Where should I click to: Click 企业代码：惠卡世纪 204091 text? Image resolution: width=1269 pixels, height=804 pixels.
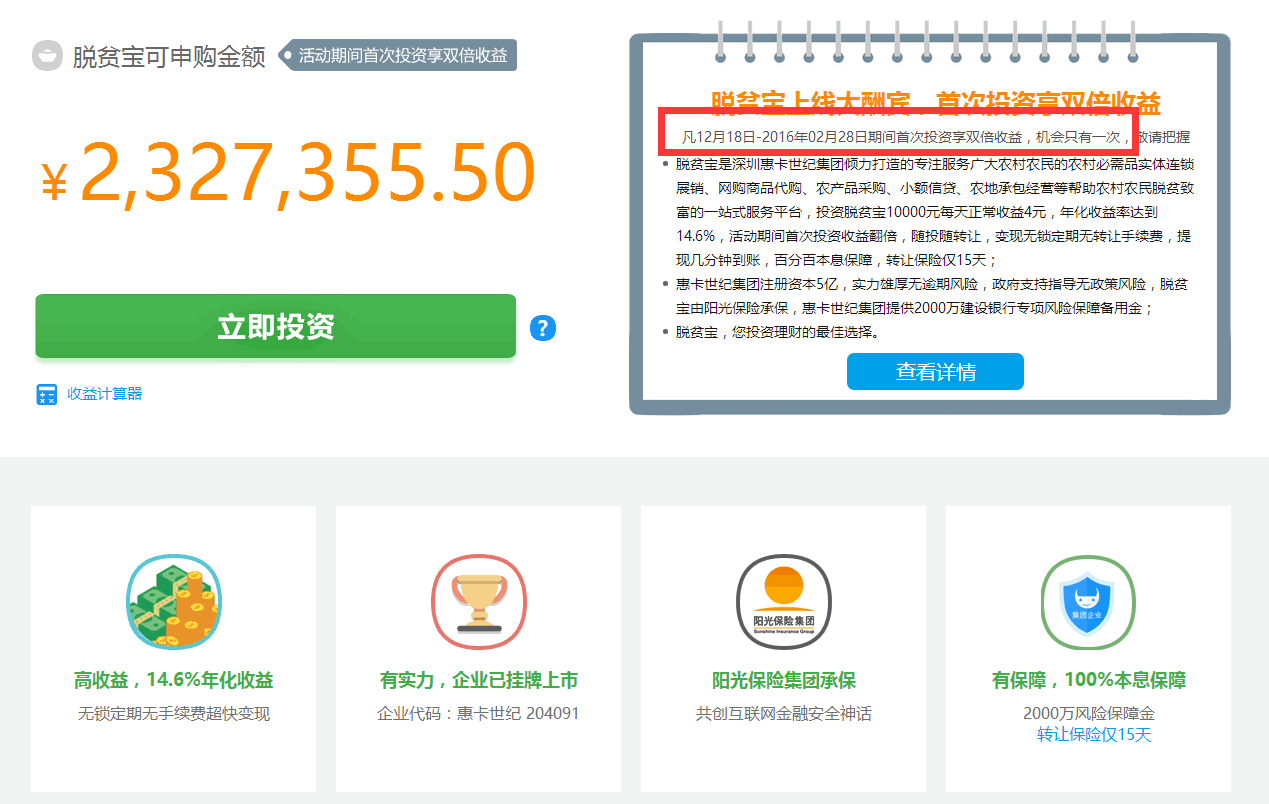478,714
